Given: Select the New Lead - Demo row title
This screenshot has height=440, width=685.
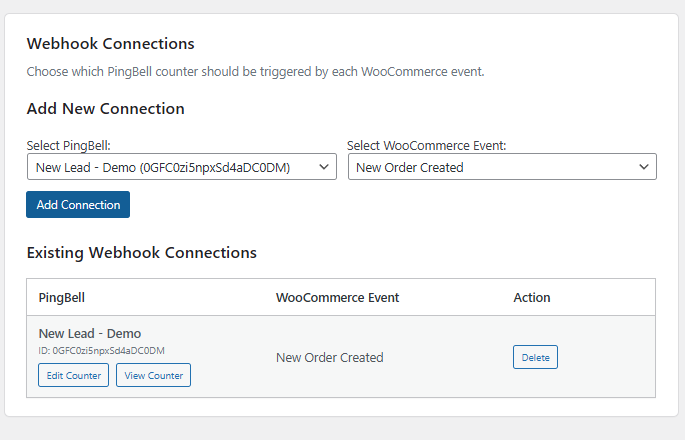Looking at the screenshot, I should point(90,333).
